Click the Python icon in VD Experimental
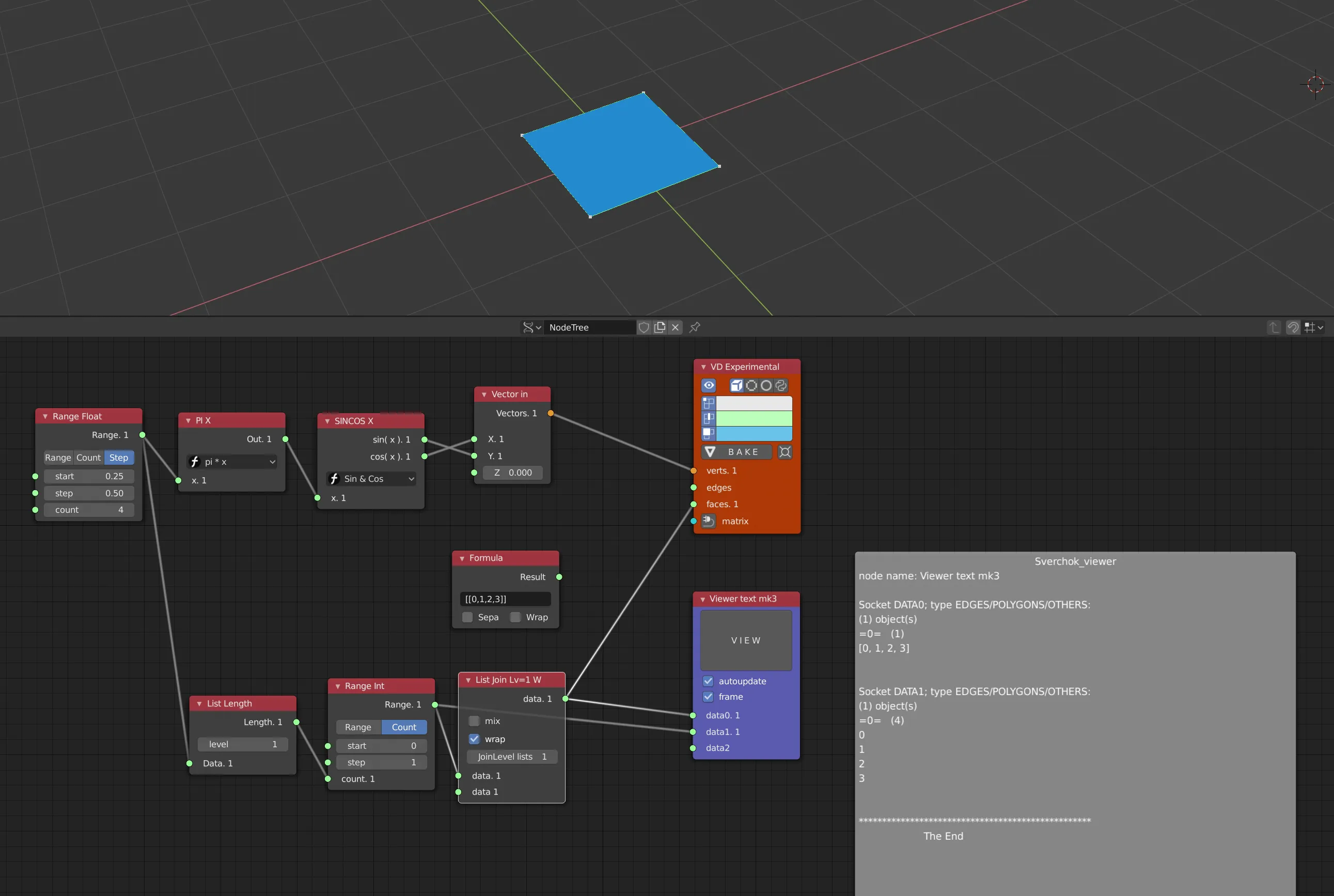The width and height of the screenshot is (1334, 896). 781,385
